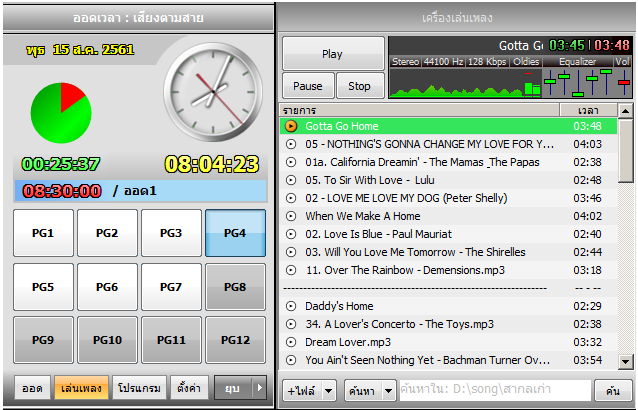
Task: Adjust the red Vol volume slider
Action: 624,82
